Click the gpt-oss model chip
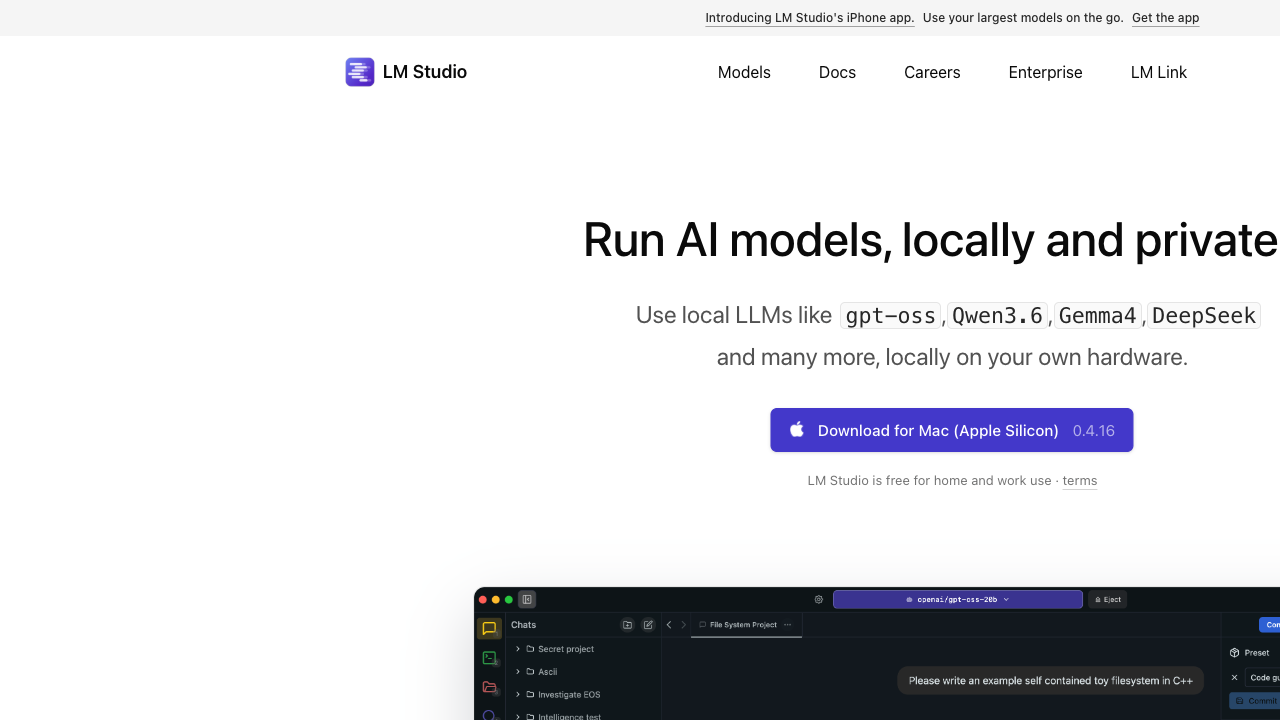 coord(890,316)
